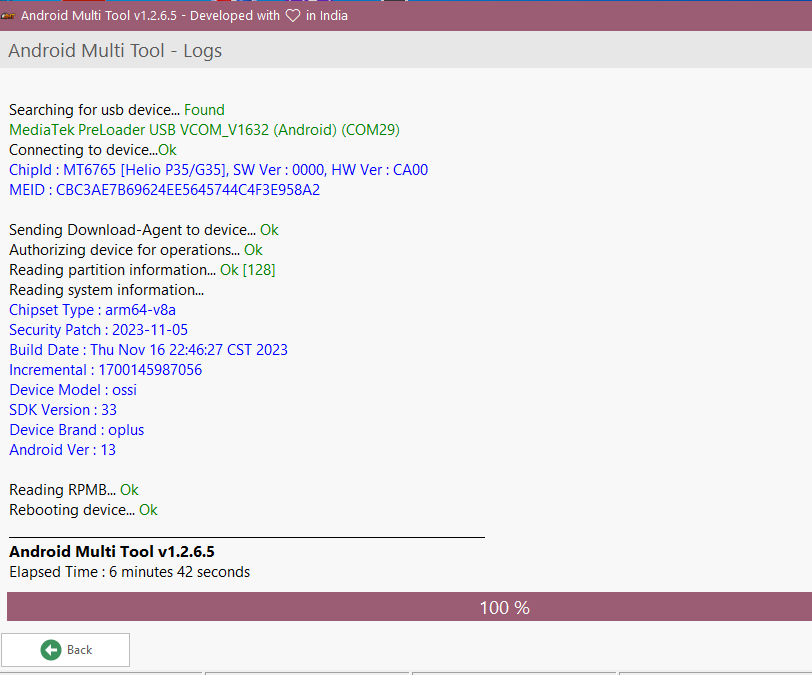812x675 pixels.
Task: Click the app icon in title bar
Action: (x=9, y=16)
